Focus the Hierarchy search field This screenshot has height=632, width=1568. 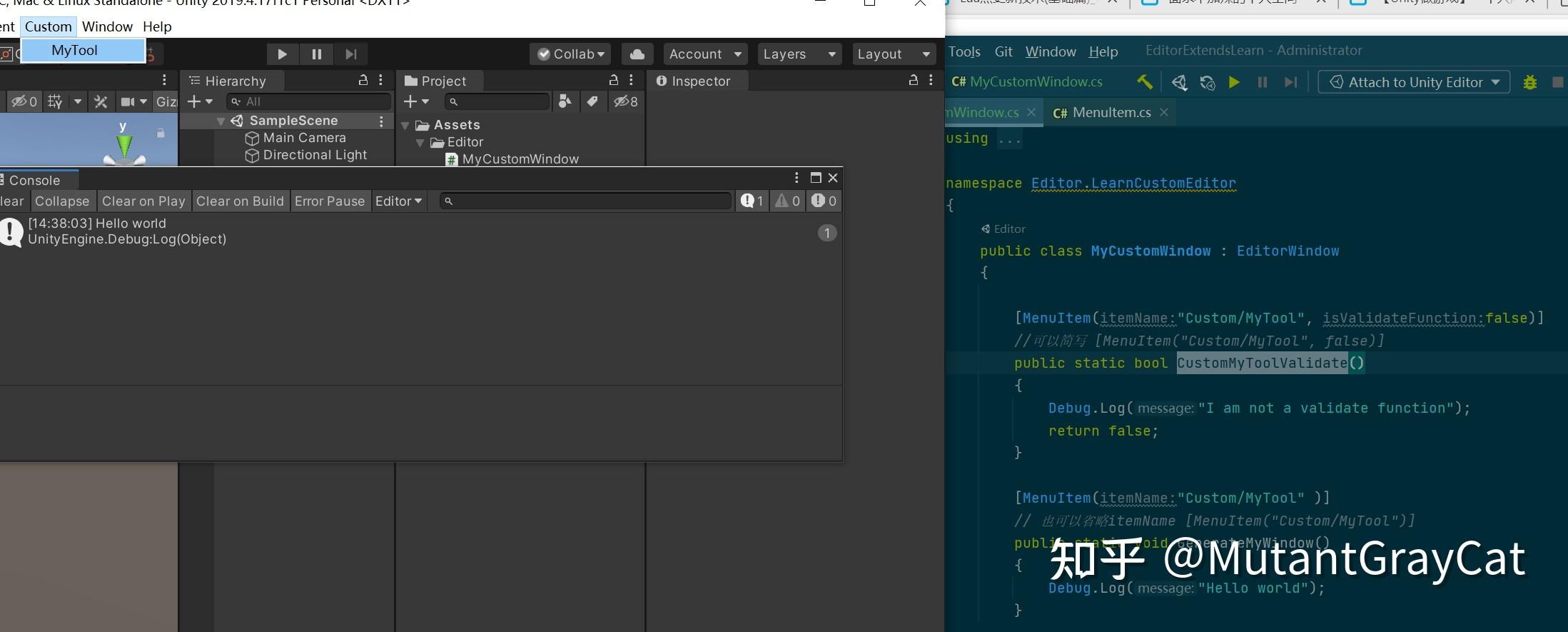tap(308, 101)
